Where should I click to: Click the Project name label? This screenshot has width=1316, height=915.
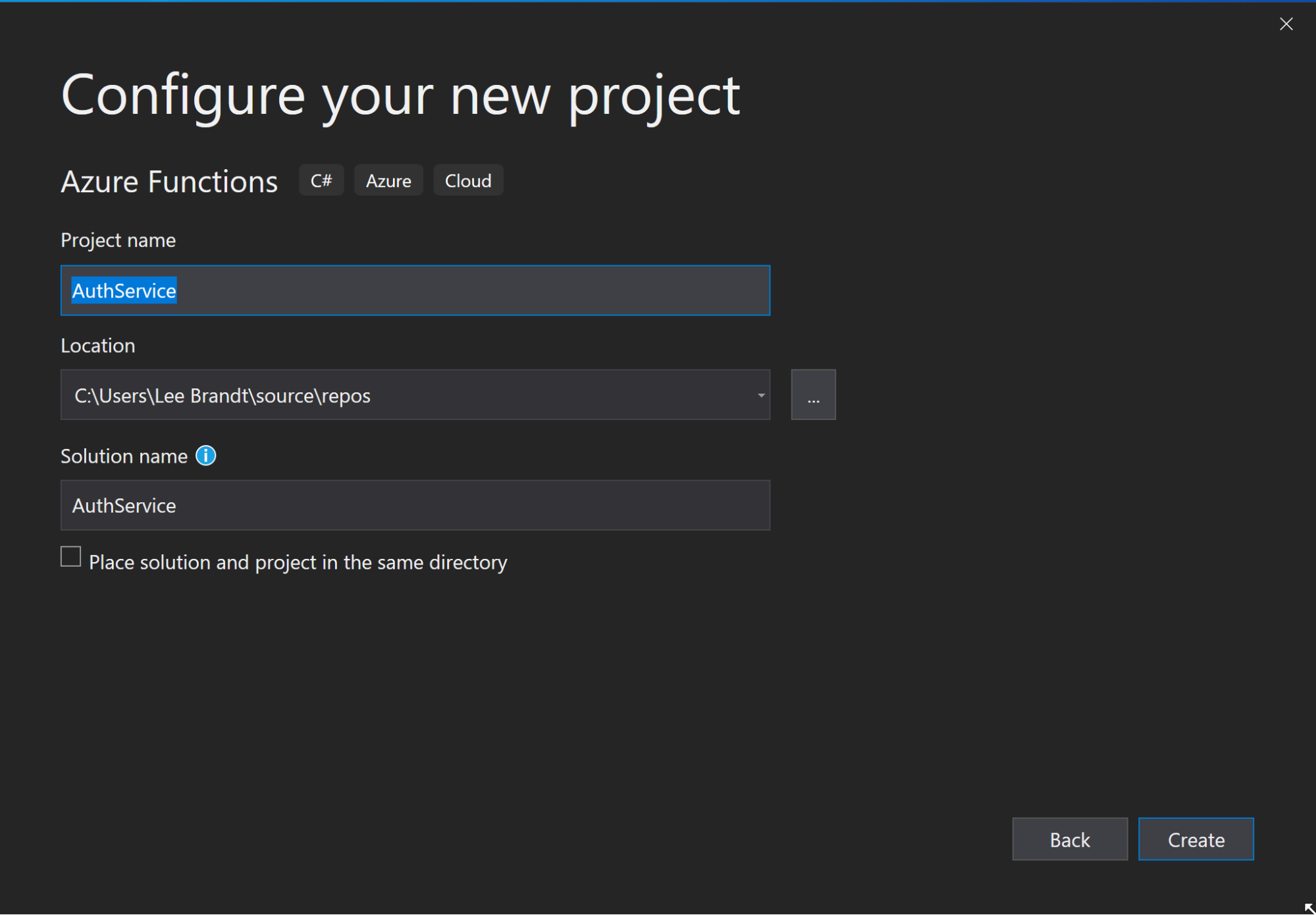click(118, 240)
